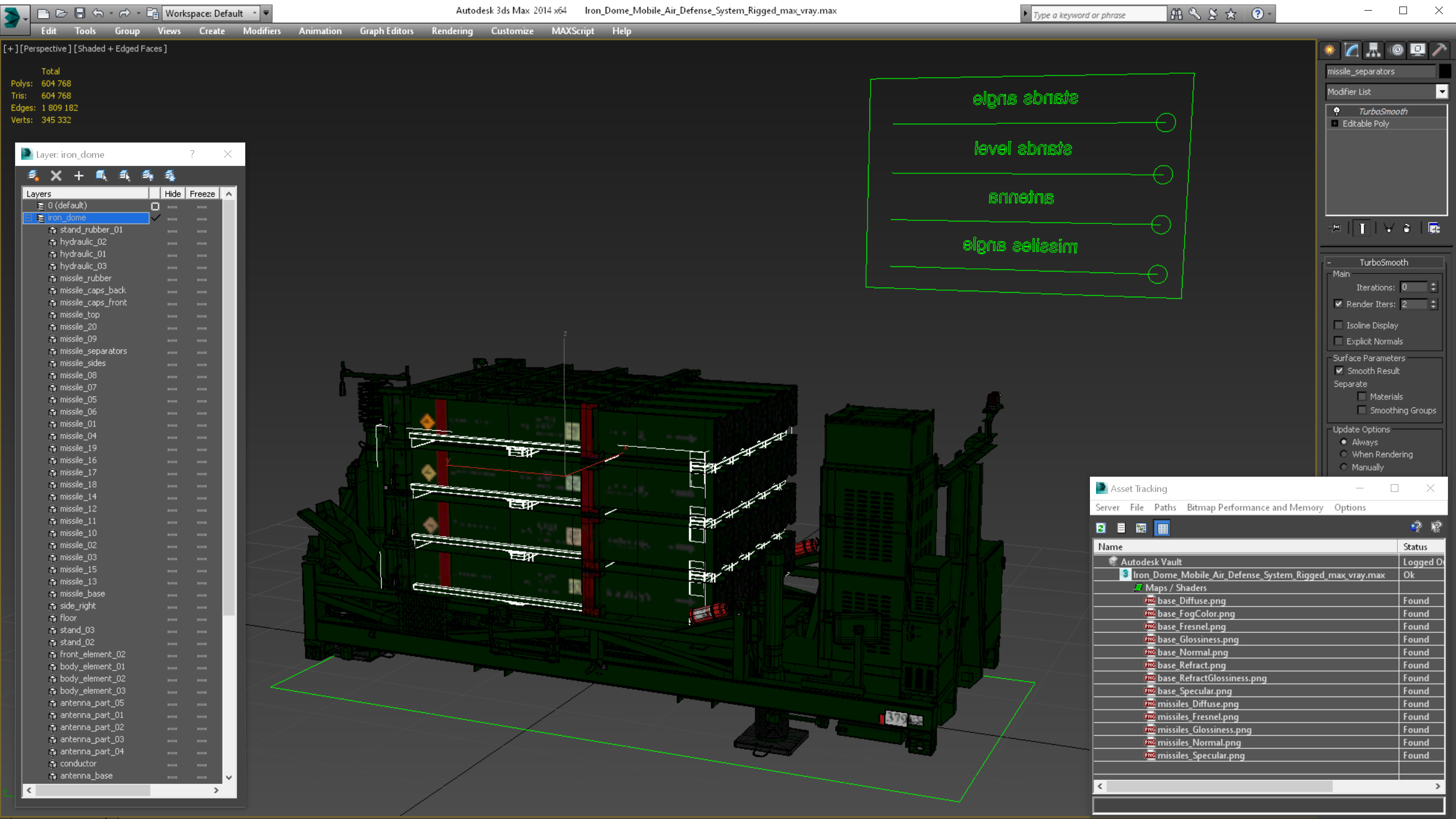Viewport: 1456px width, 819px height.
Task: Open the Utilities hammer panel tab
Action: point(1440,51)
